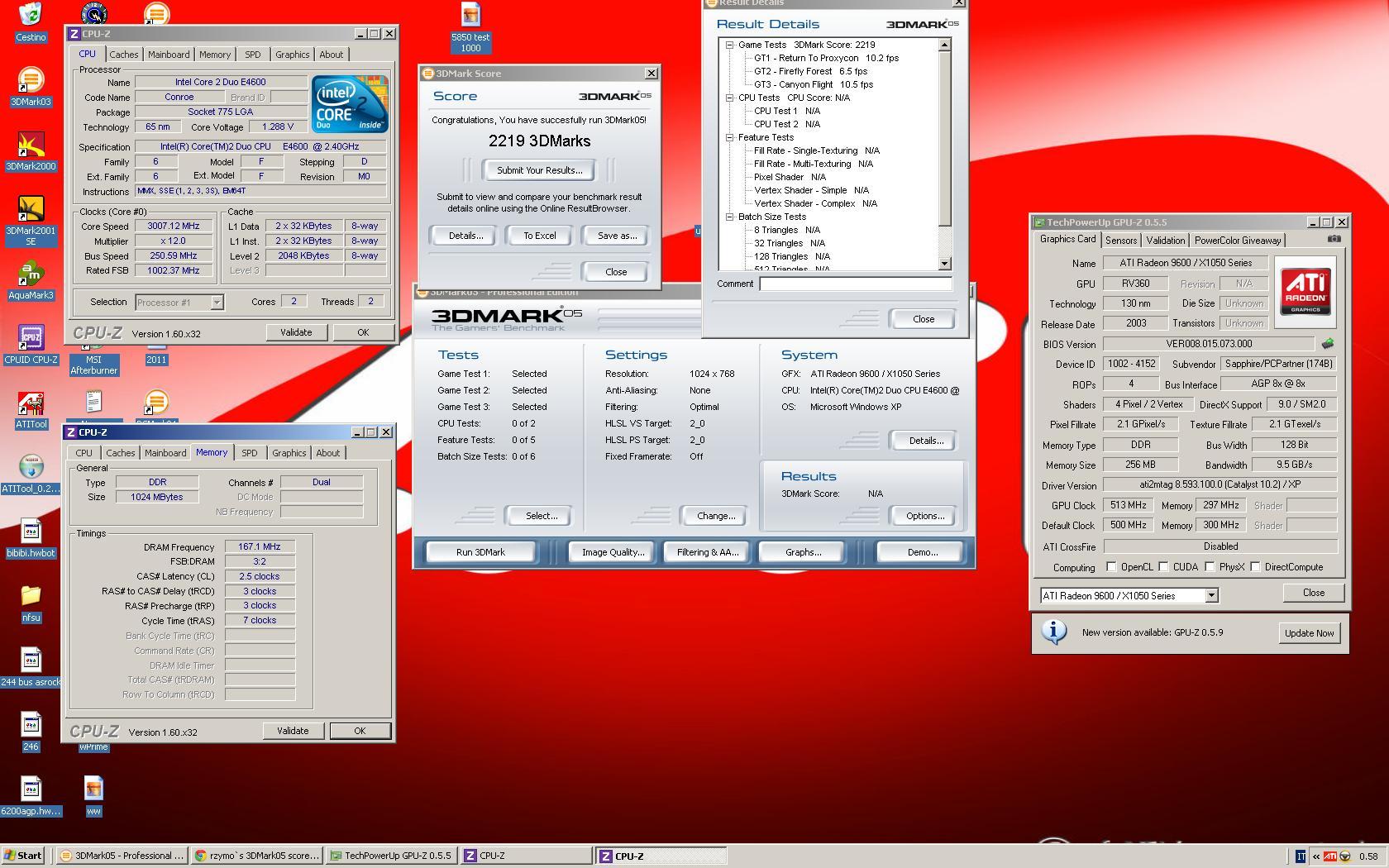Open Validation tab in GPU-Z
Image resolution: width=1389 pixels, height=868 pixels.
(1166, 241)
